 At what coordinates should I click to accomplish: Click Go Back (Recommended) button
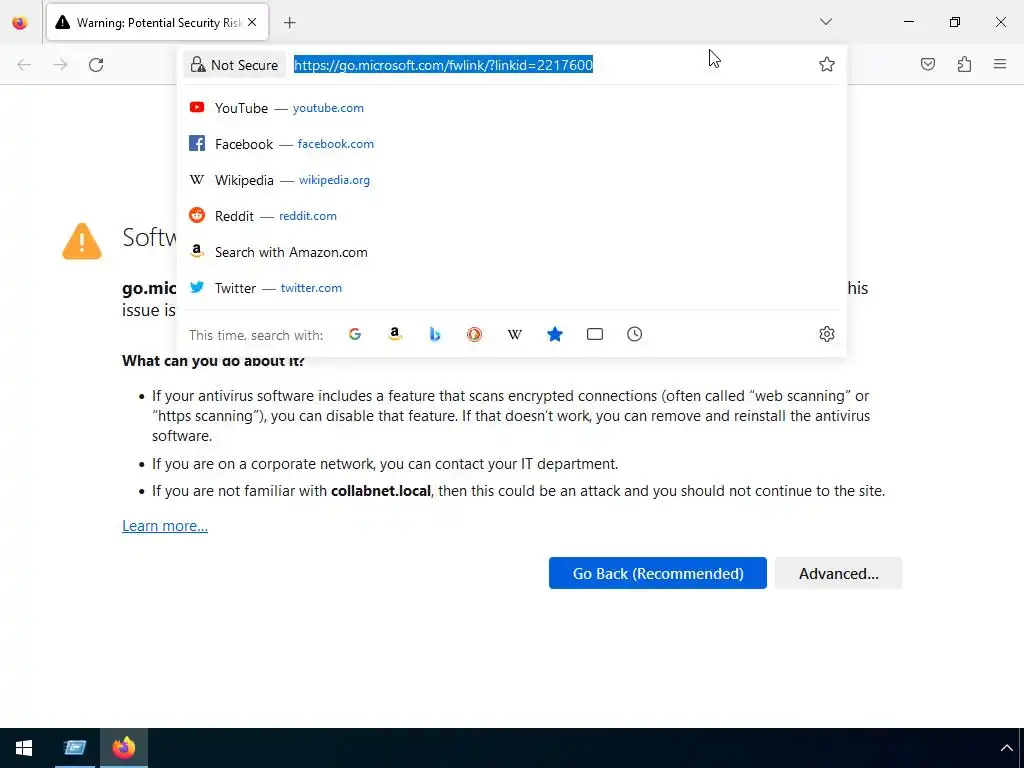(x=658, y=573)
